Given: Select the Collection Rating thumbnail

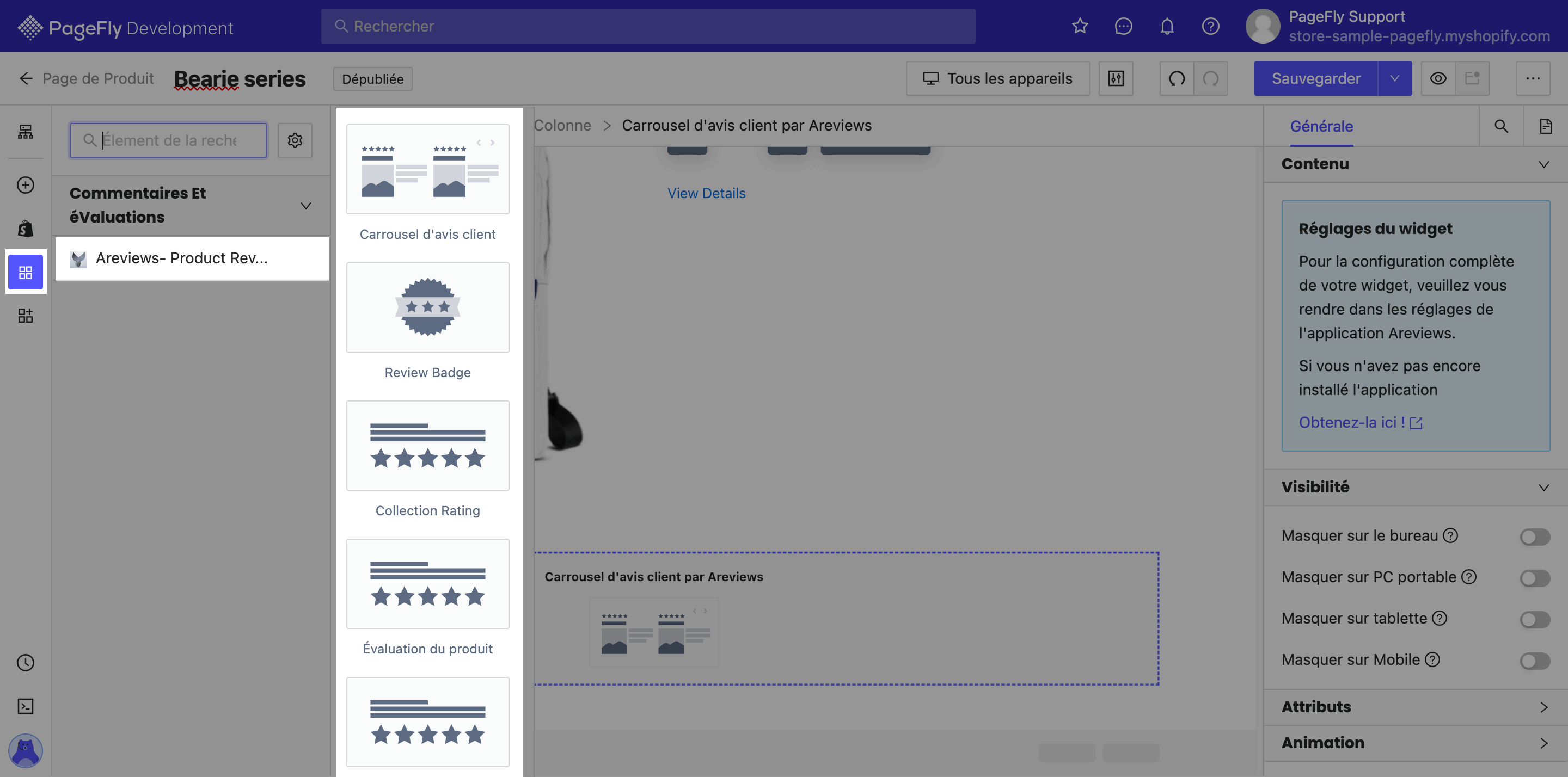Looking at the screenshot, I should coord(427,446).
